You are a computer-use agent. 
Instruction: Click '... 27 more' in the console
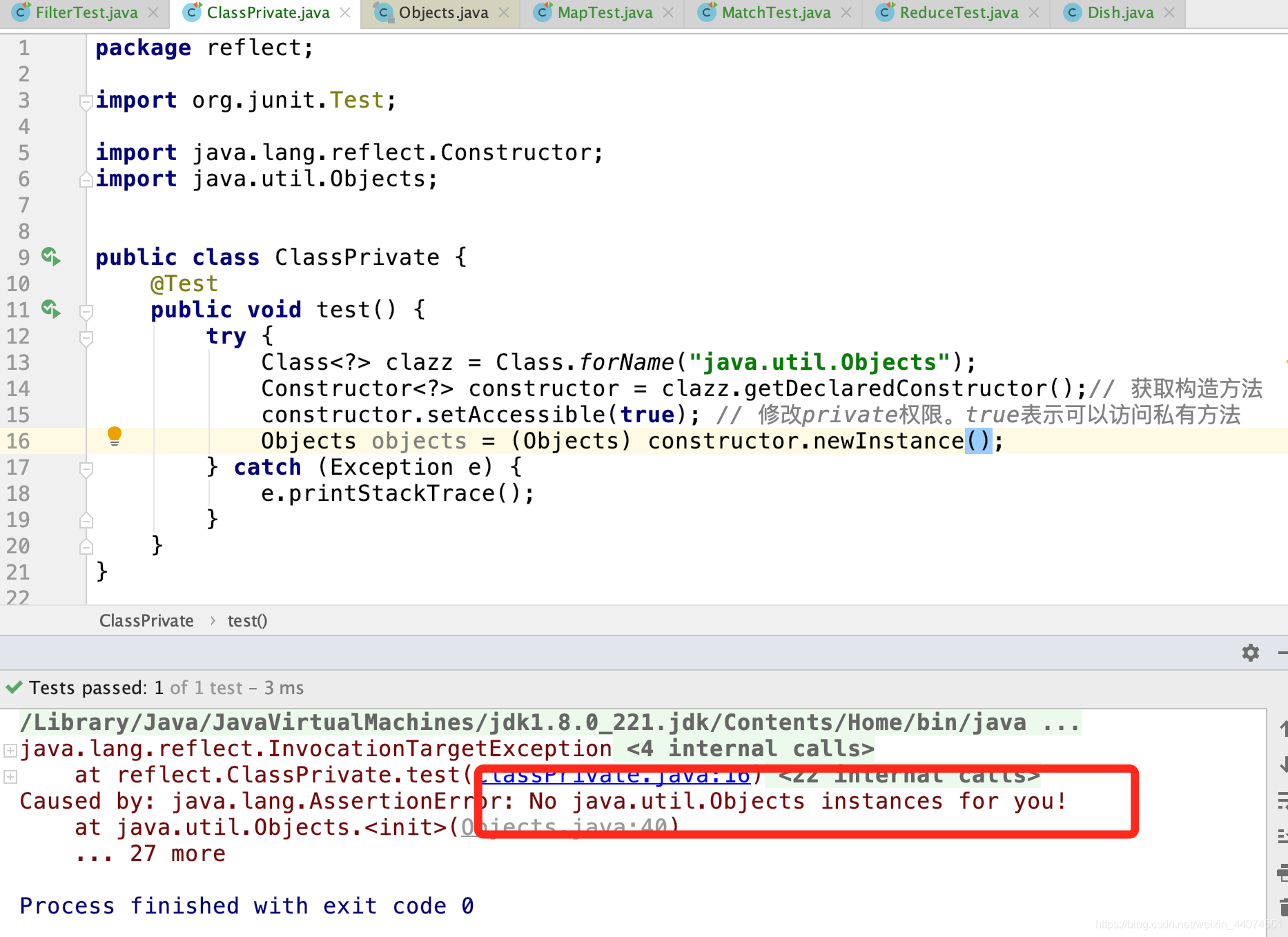[150, 854]
